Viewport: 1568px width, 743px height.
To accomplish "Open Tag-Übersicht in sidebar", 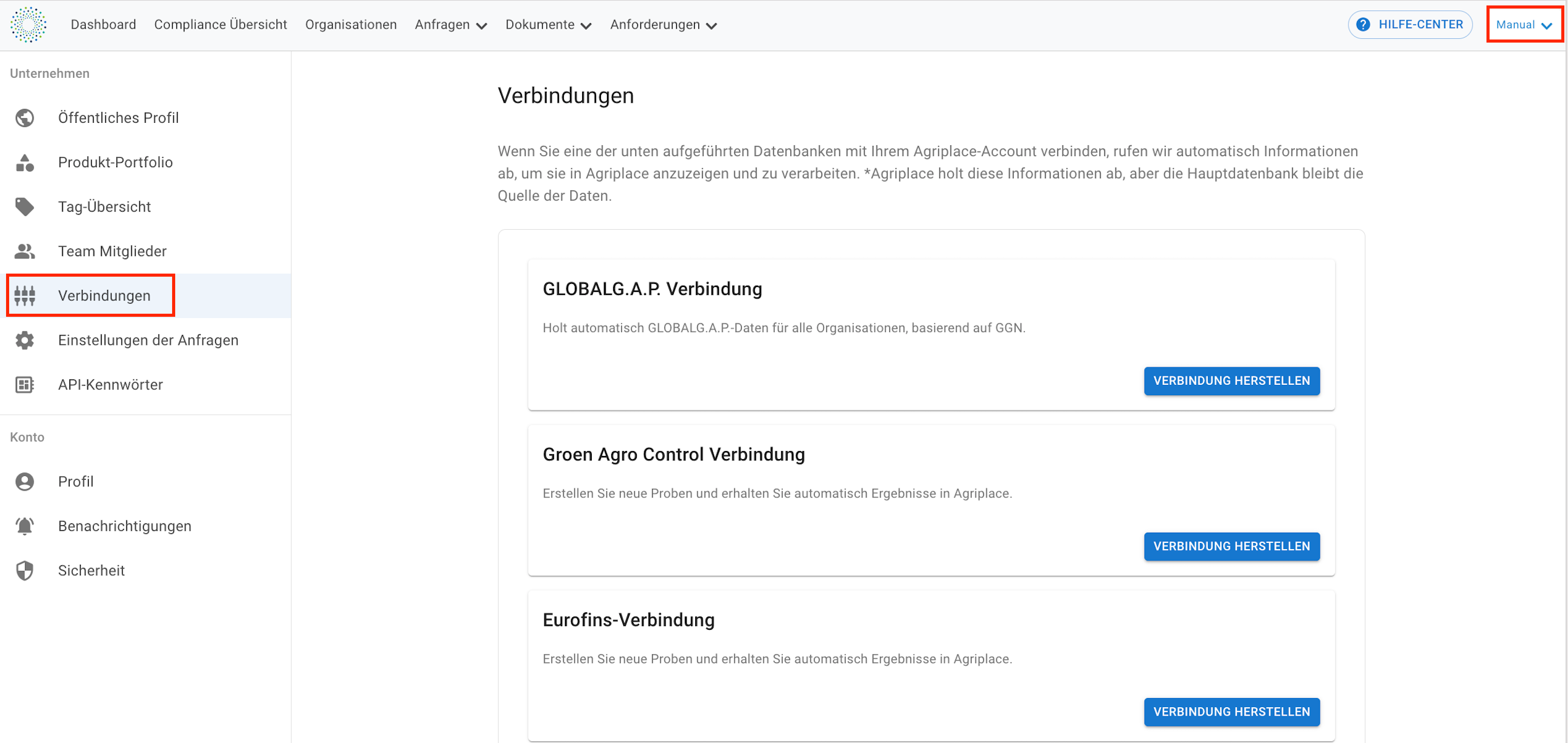I will pos(145,207).
